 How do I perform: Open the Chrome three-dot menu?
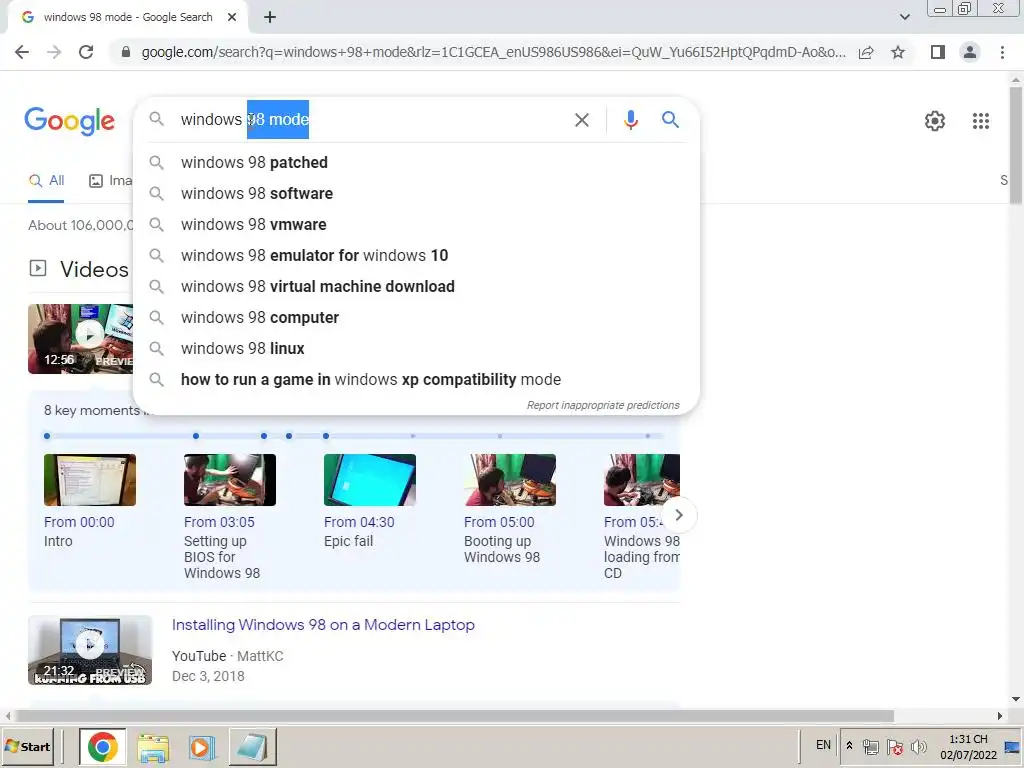point(1002,52)
